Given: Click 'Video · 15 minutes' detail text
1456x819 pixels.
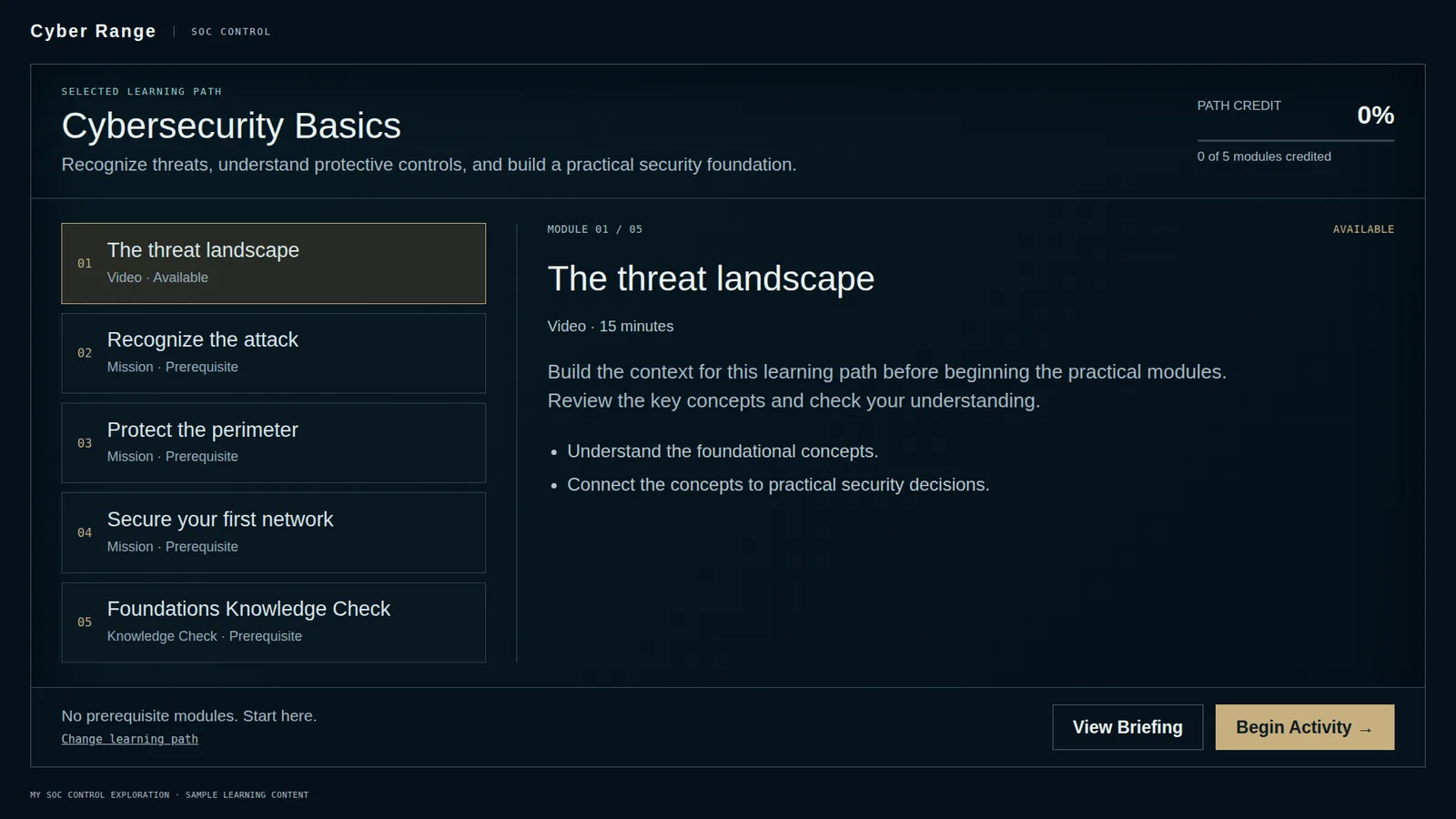Looking at the screenshot, I should [x=611, y=326].
